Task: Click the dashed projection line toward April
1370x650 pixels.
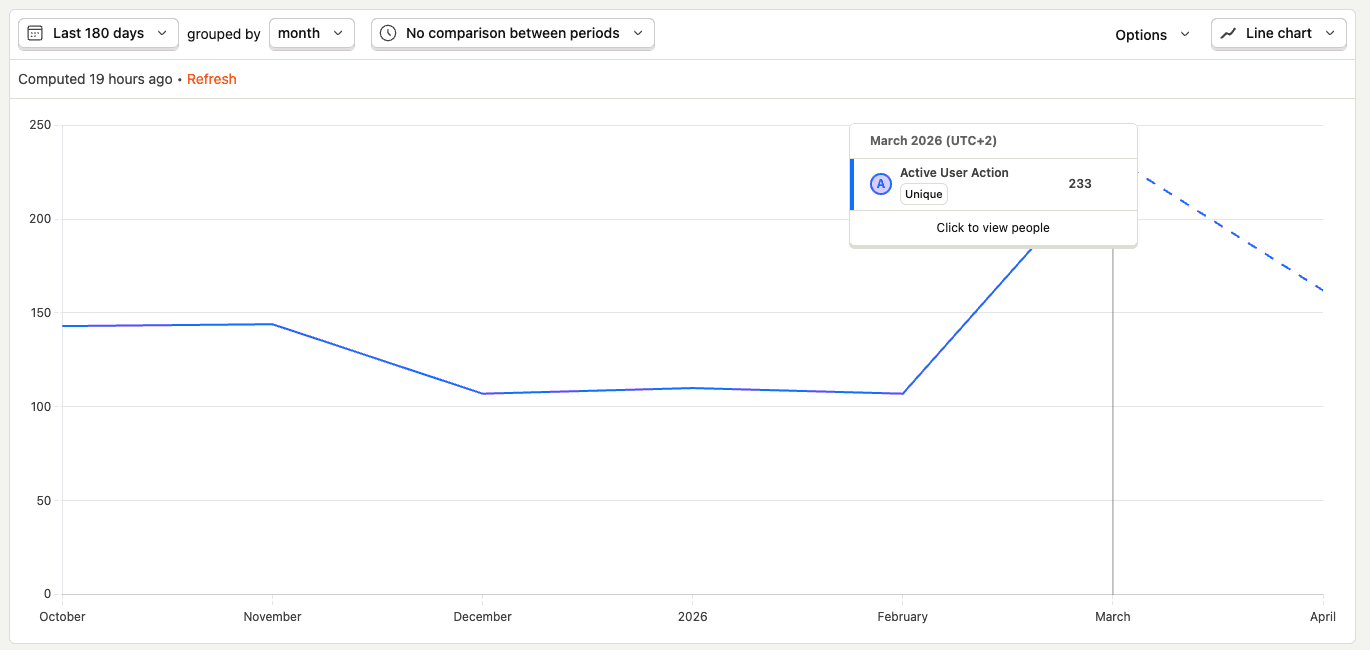Action: point(1230,235)
